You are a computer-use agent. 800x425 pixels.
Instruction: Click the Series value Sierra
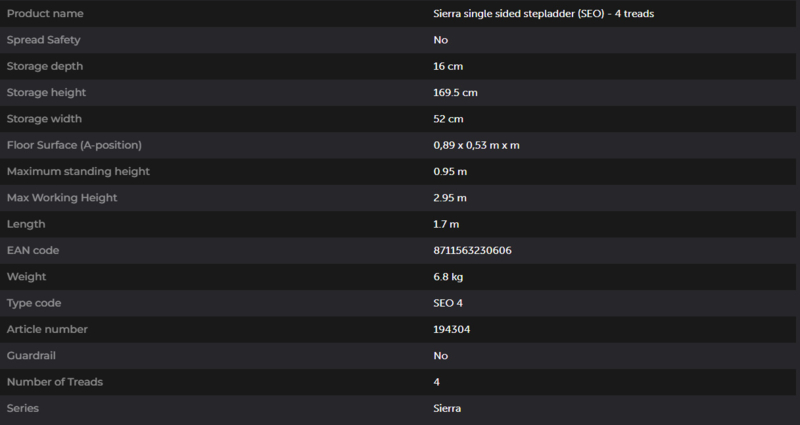pos(447,408)
